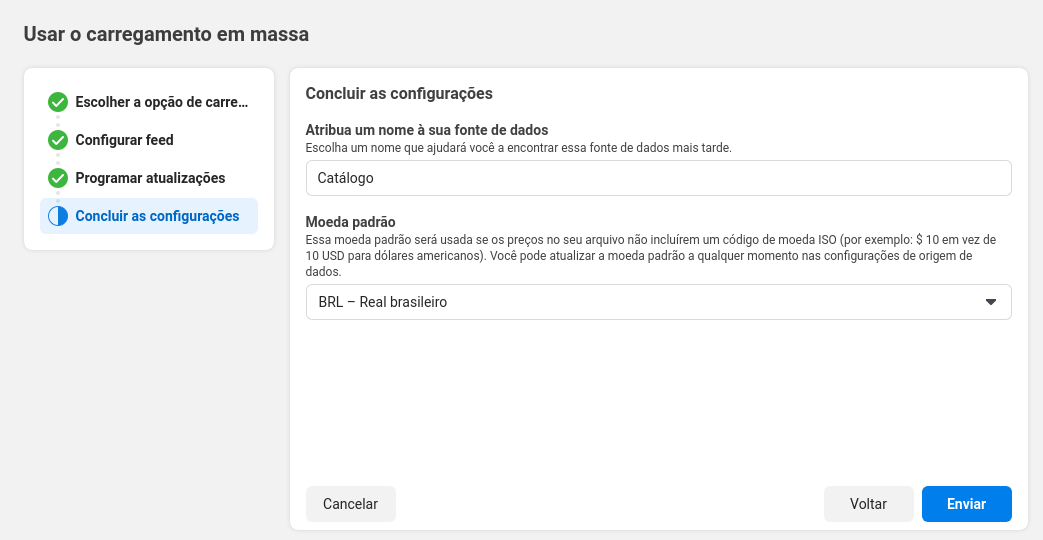This screenshot has width=1043, height=540.
Task: Click the page heading 'Usar o carregamento em massa'
Action: click(166, 34)
